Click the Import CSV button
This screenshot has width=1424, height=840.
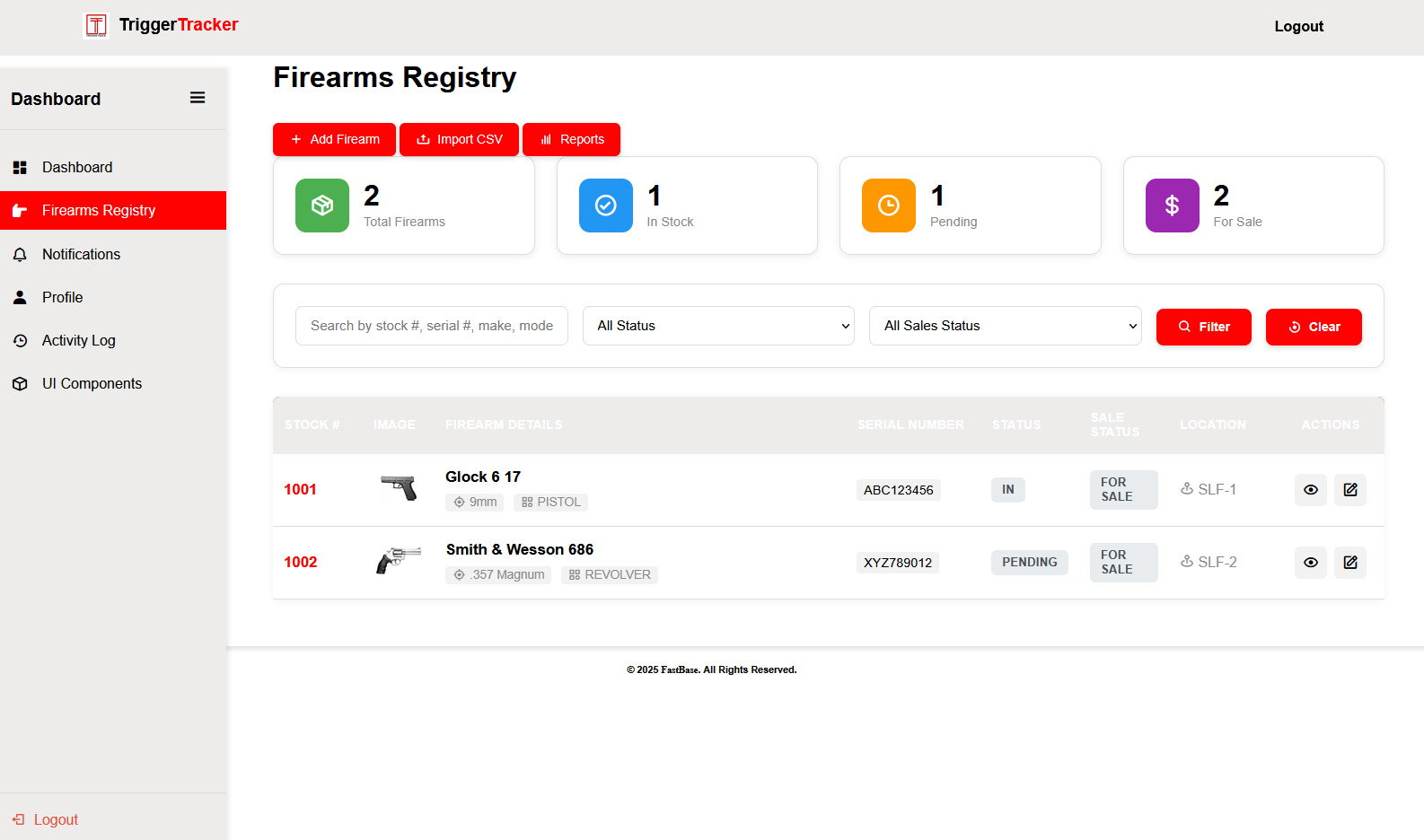(x=459, y=140)
